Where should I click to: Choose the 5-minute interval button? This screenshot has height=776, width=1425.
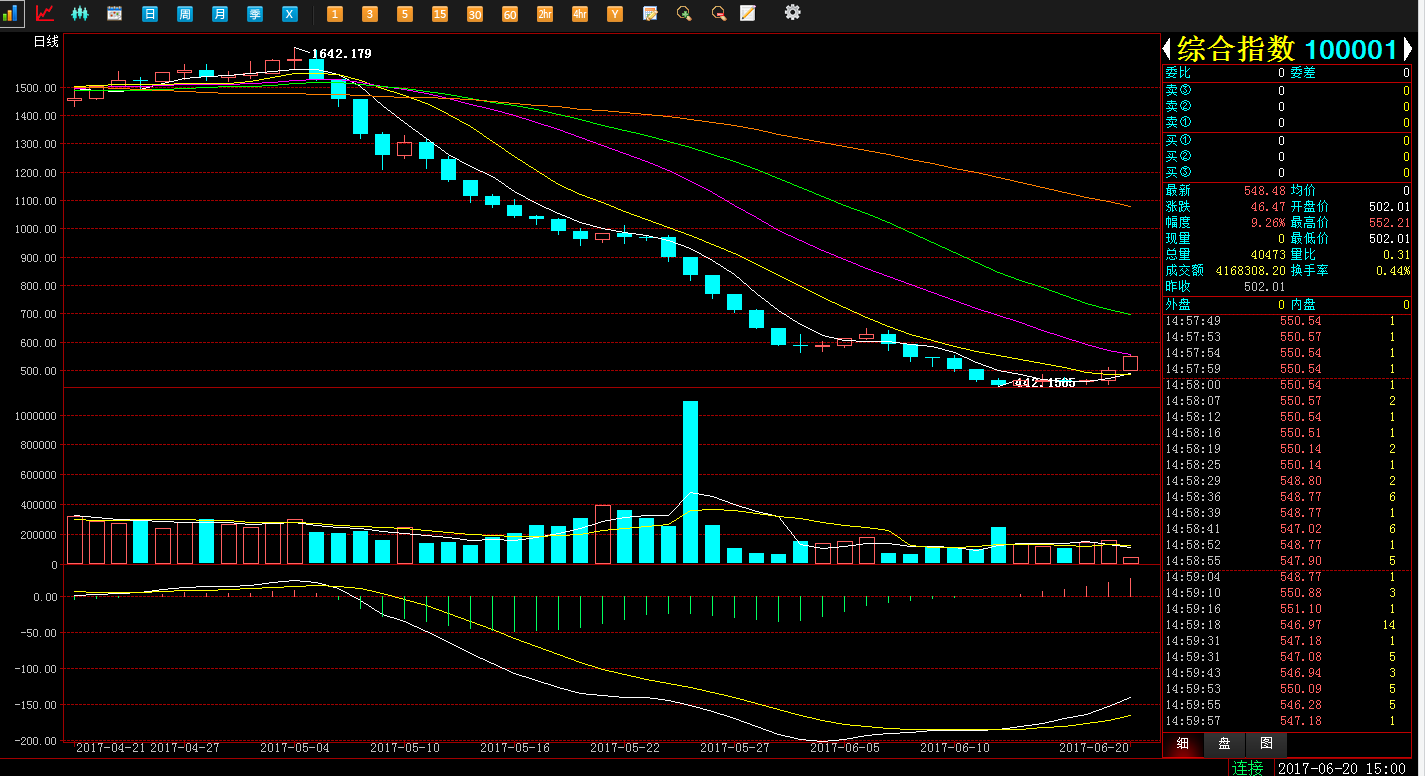405,14
